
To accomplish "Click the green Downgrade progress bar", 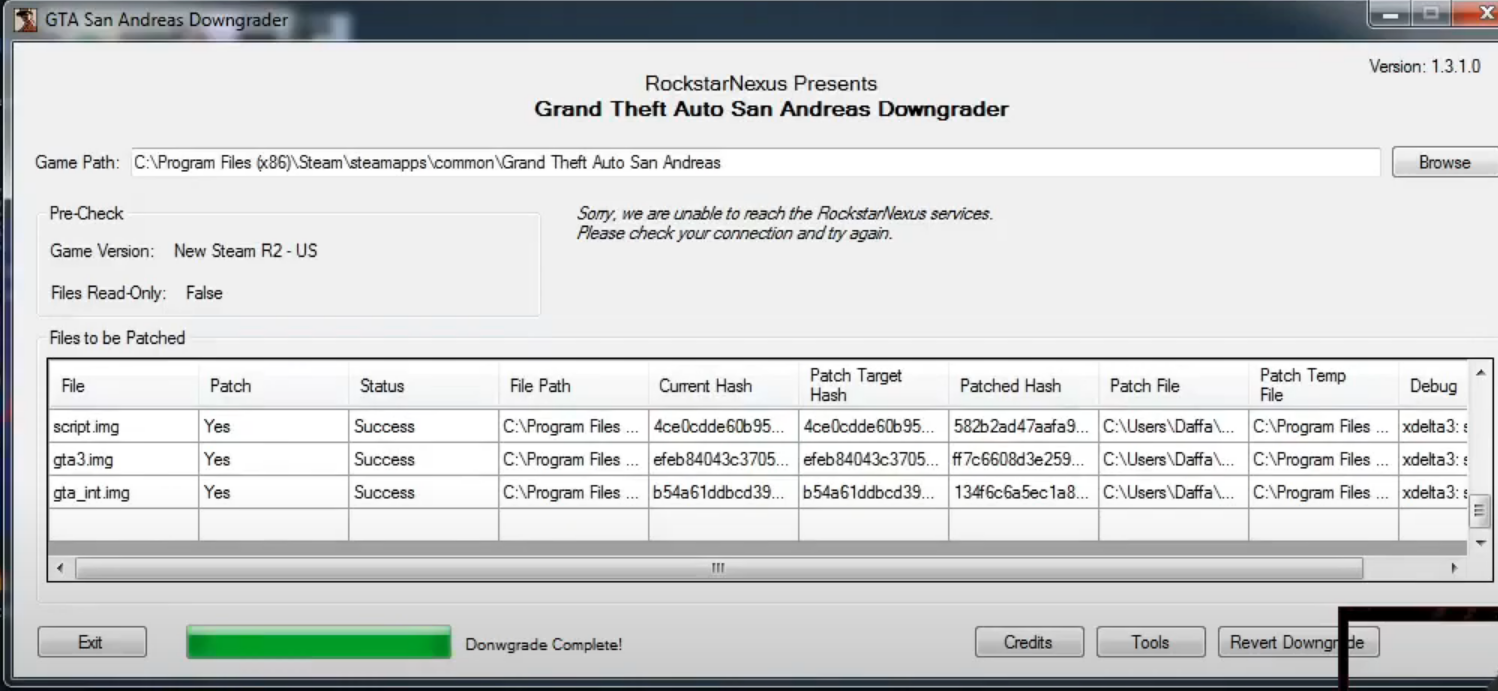I will [x=319, y=642].
